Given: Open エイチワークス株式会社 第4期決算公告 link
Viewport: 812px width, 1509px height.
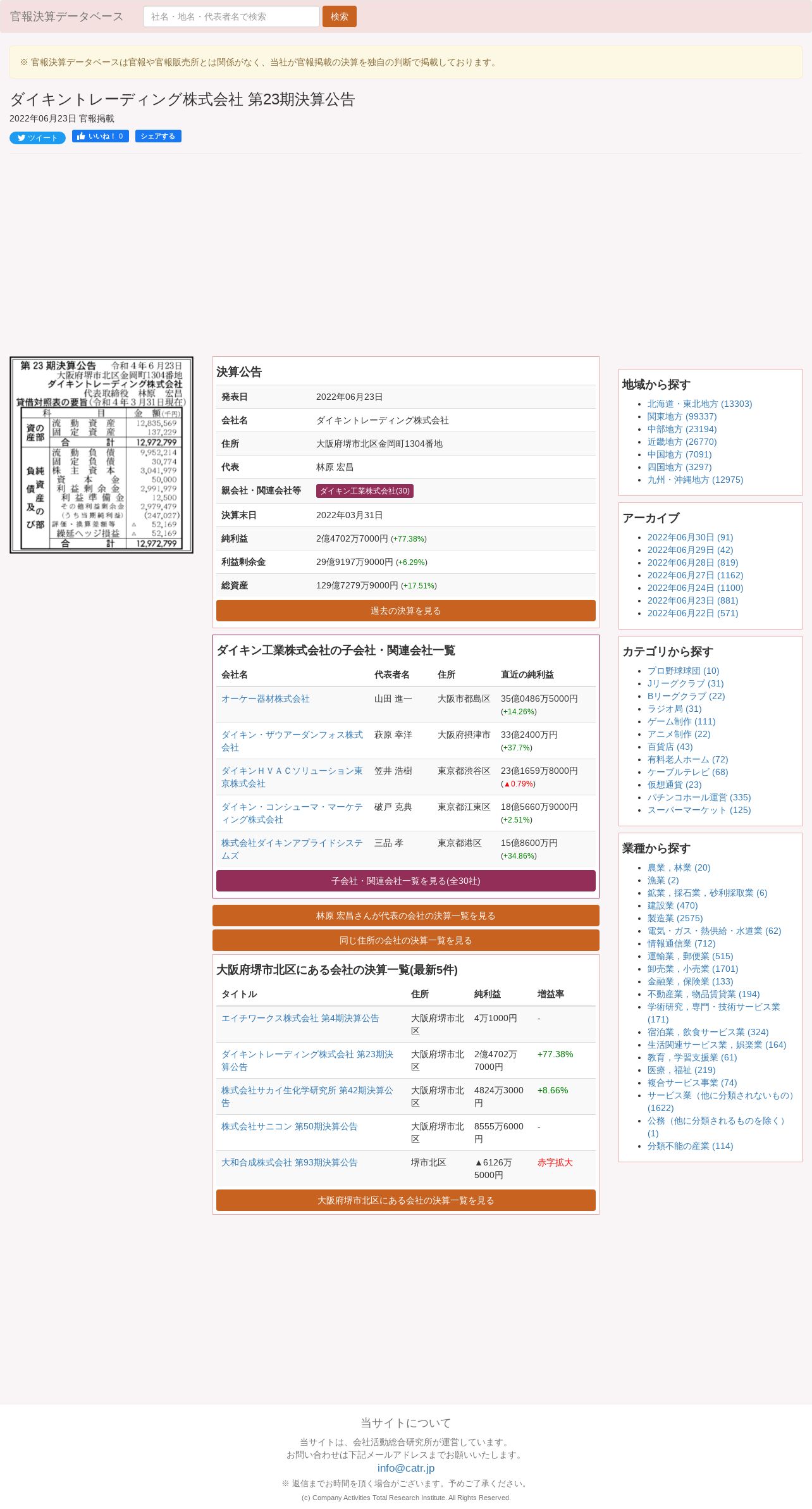Looking at the screenshot, I should [300, 1018].
